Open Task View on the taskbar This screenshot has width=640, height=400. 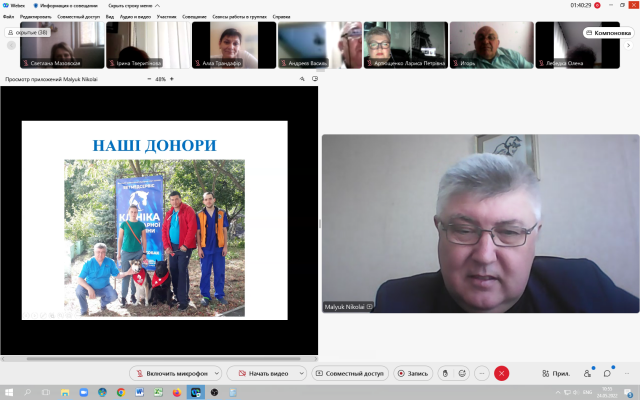[x=46, y=392]
